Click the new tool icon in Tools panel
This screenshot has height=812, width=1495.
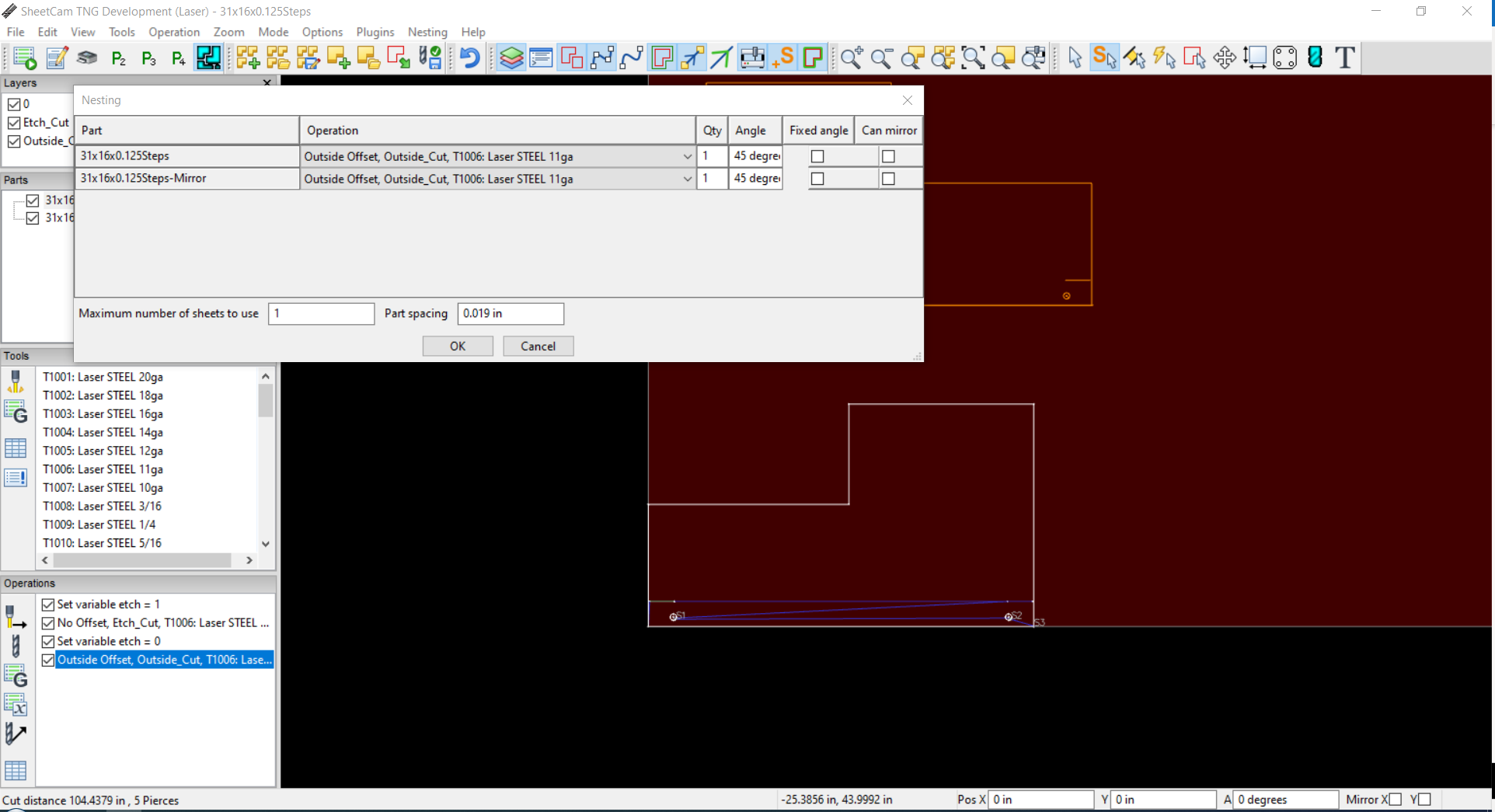pos(16,382)
